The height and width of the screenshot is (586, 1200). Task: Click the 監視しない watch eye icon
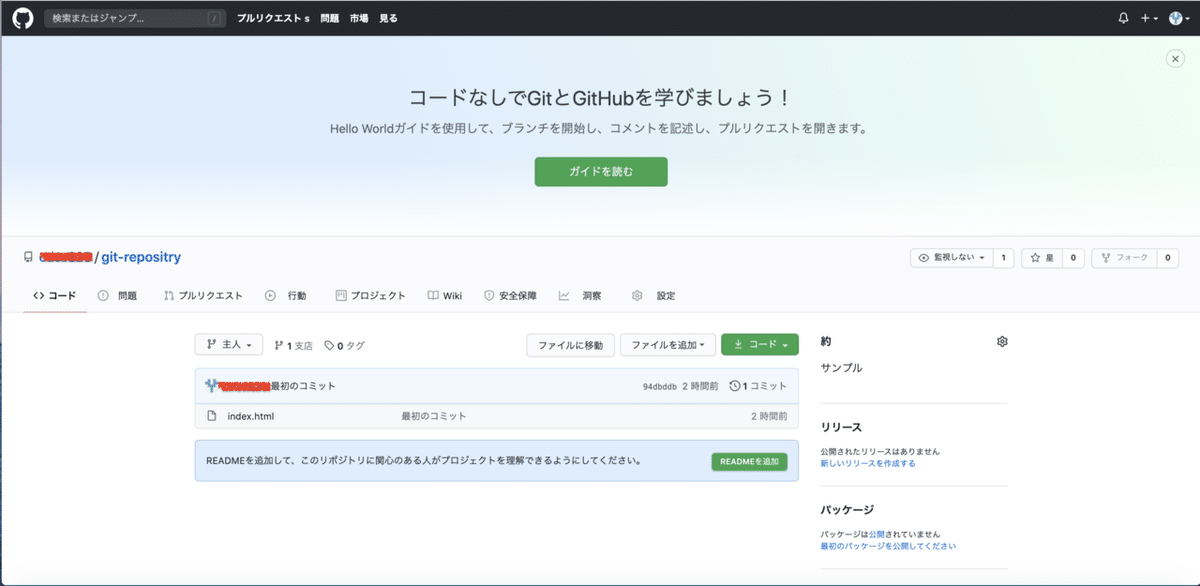(x=923, y=257)
